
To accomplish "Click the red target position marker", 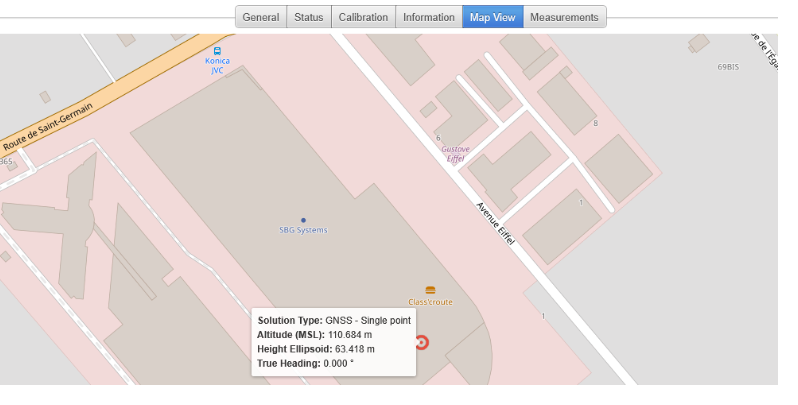I will [x=421, y=343].
